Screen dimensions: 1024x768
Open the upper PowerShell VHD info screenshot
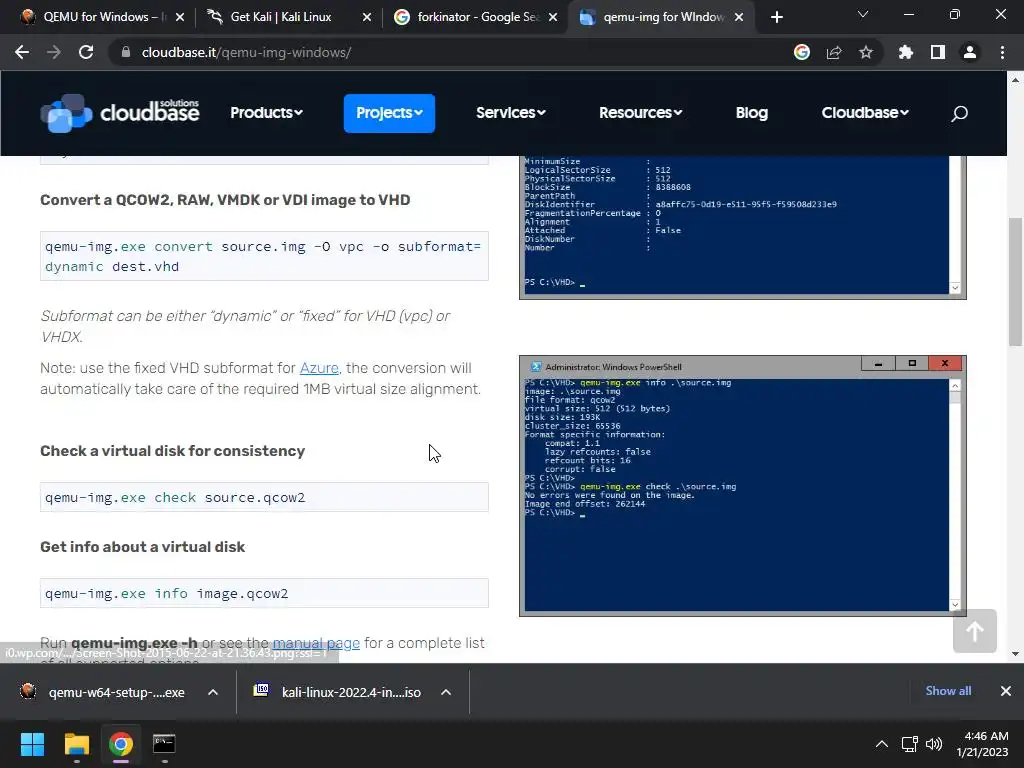[x=743, y=227]
